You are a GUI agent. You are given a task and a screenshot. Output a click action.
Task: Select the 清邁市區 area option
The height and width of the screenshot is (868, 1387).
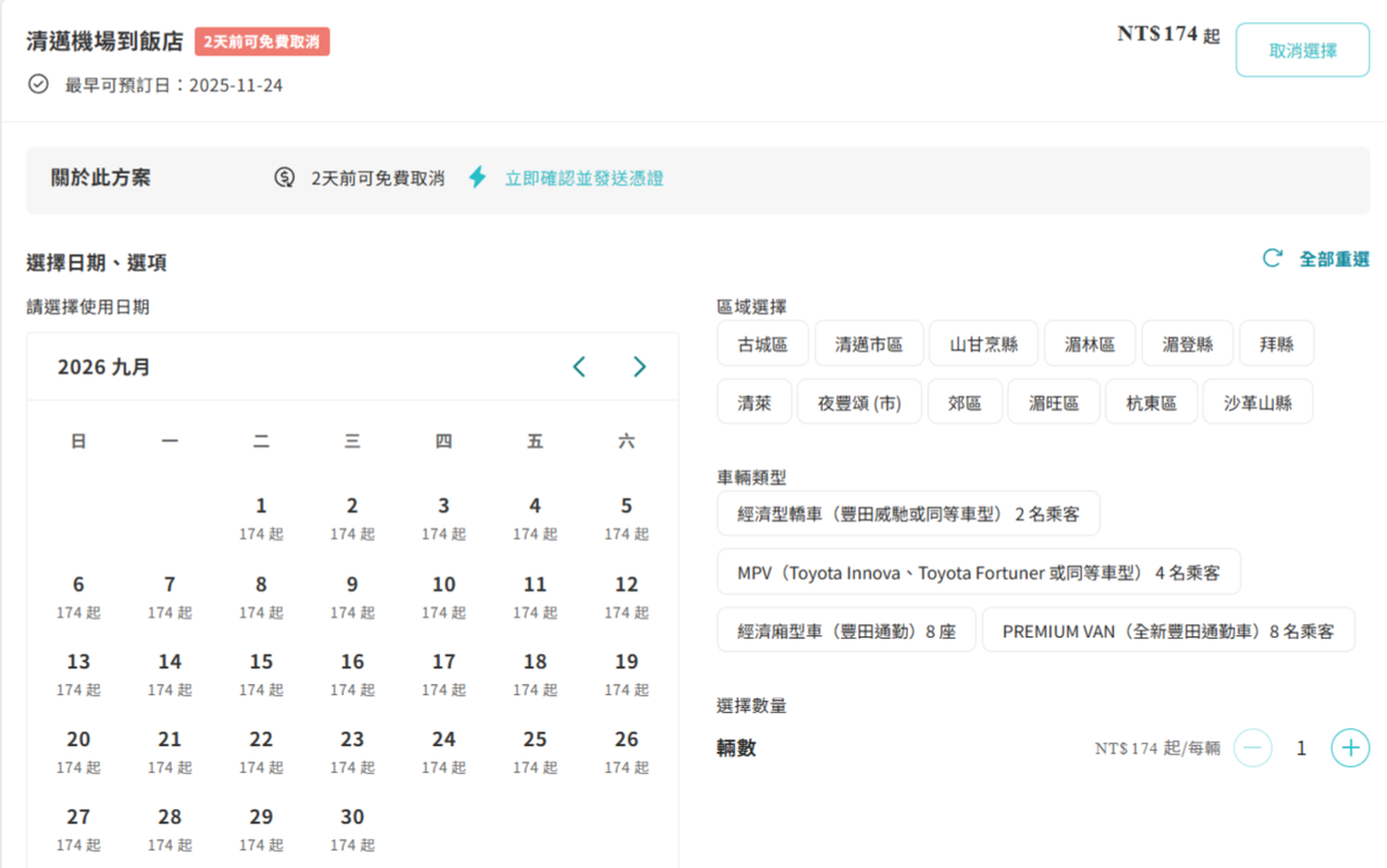click(868, 345)
